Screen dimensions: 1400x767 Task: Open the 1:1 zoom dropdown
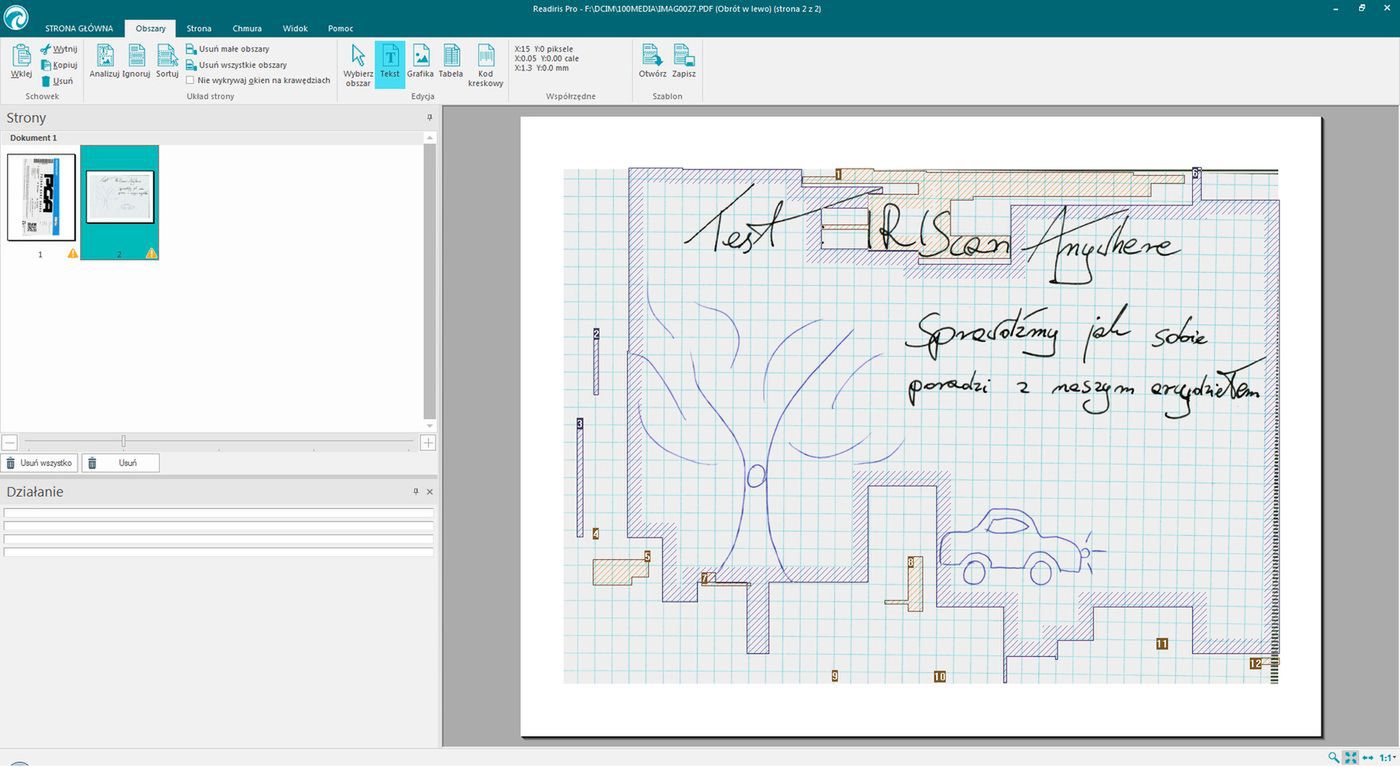[1388, 758]
